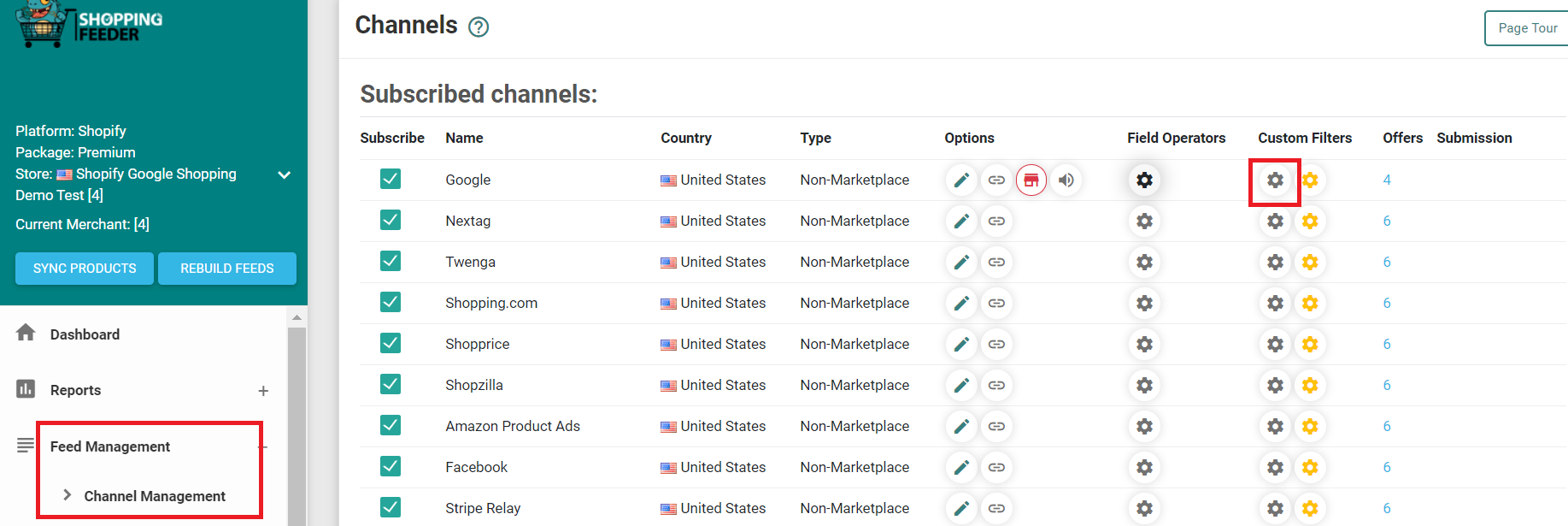Uncheck the Twenga subscribe checkbox
This screenshot has width=1568, height=526.
pos(391,261)
